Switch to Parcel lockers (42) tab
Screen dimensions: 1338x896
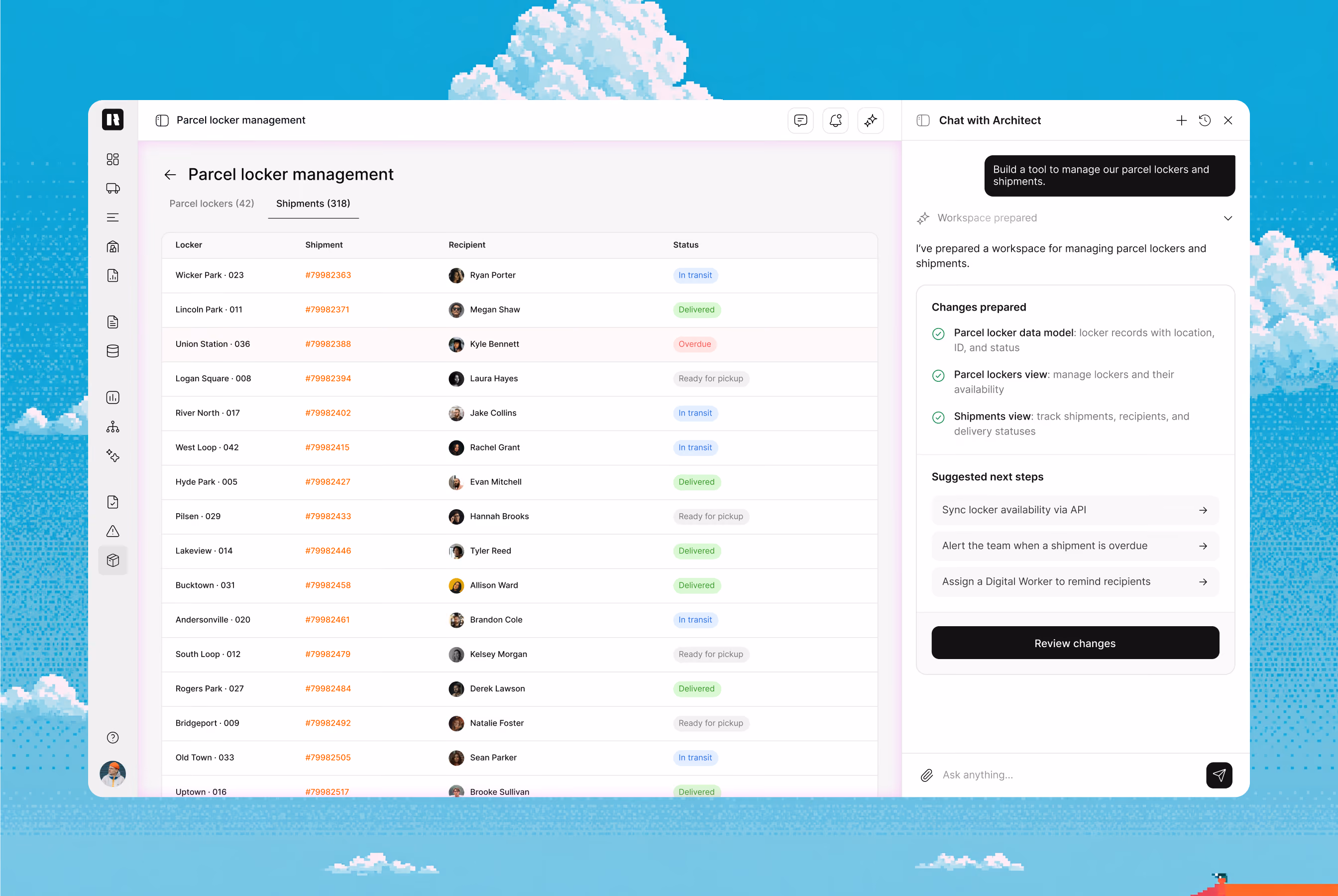pyautogui.click(x=212, y=204)
